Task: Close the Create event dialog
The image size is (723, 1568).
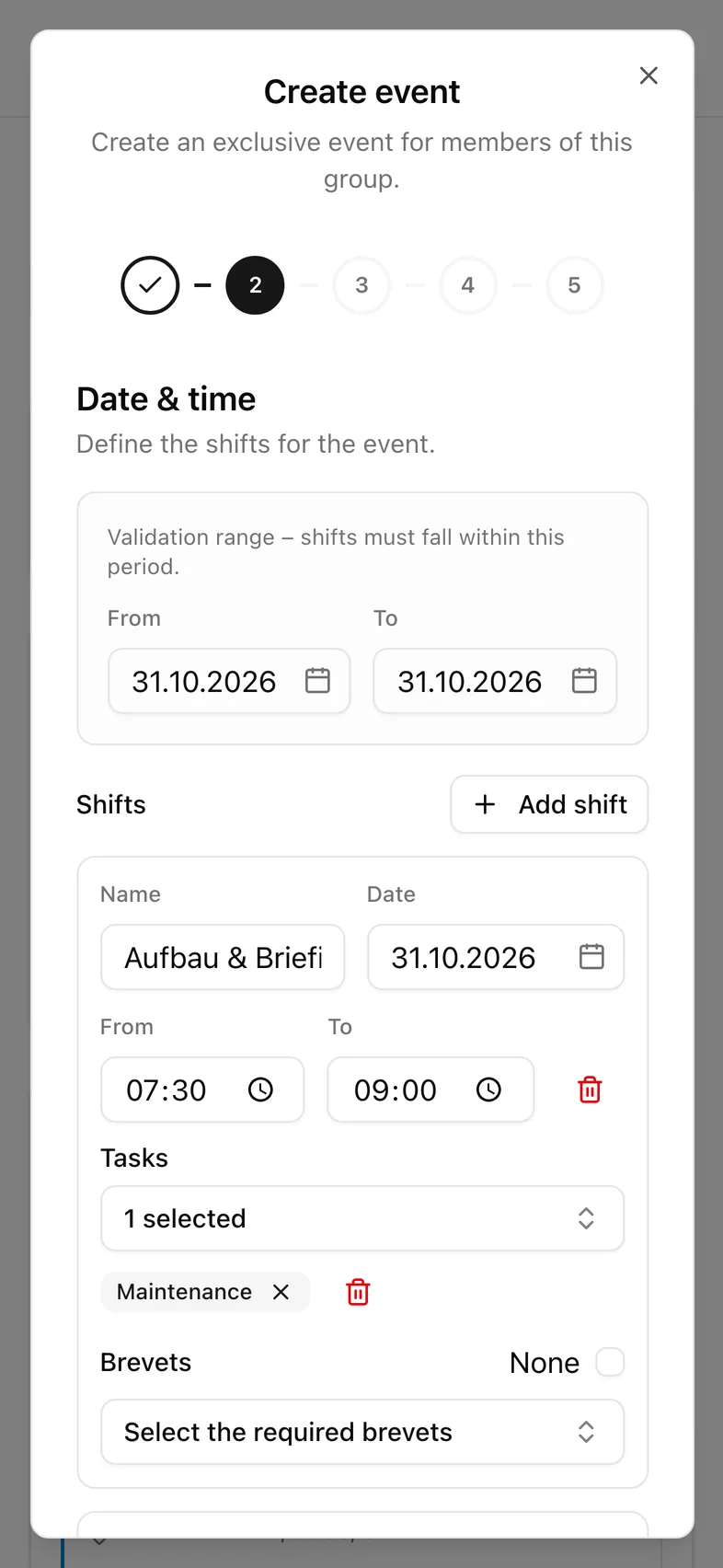Action: [x=648, y=75]
